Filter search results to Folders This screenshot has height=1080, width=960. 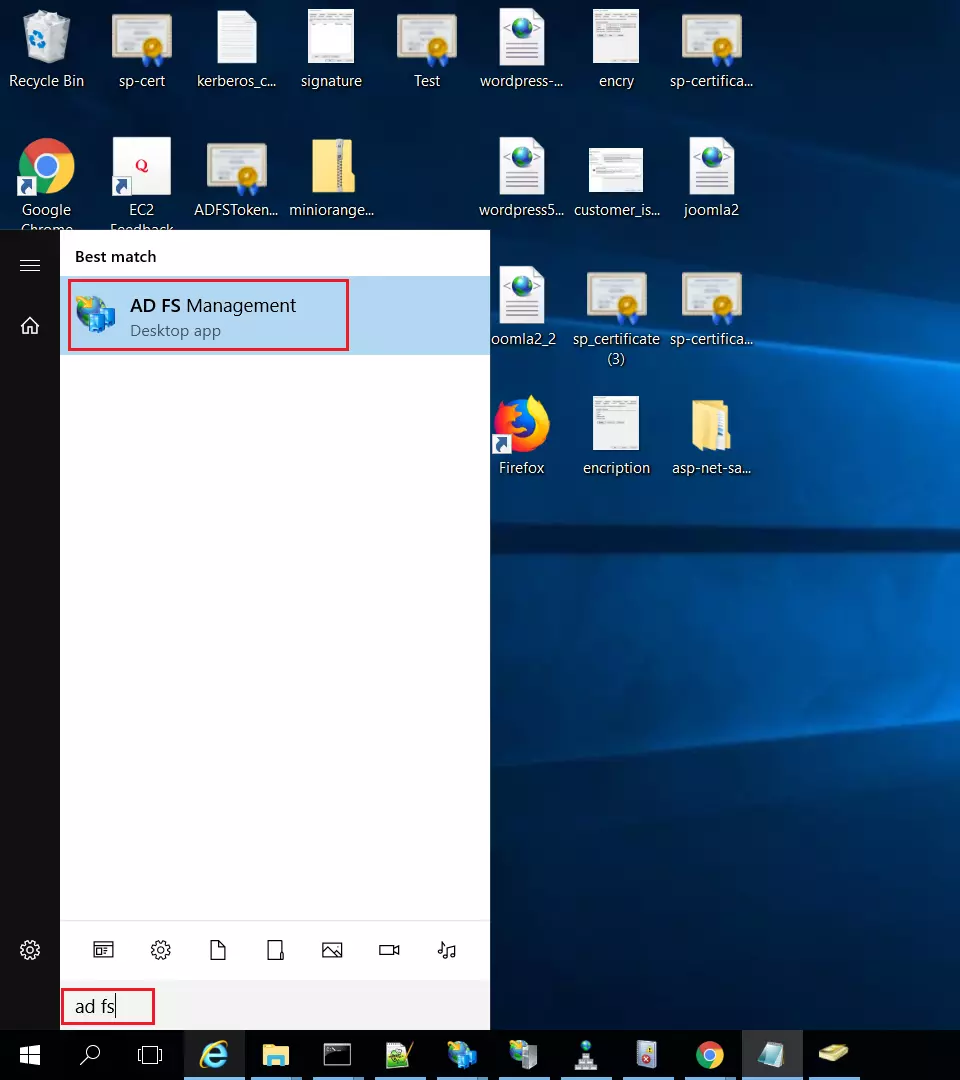(x=275, y=950)
